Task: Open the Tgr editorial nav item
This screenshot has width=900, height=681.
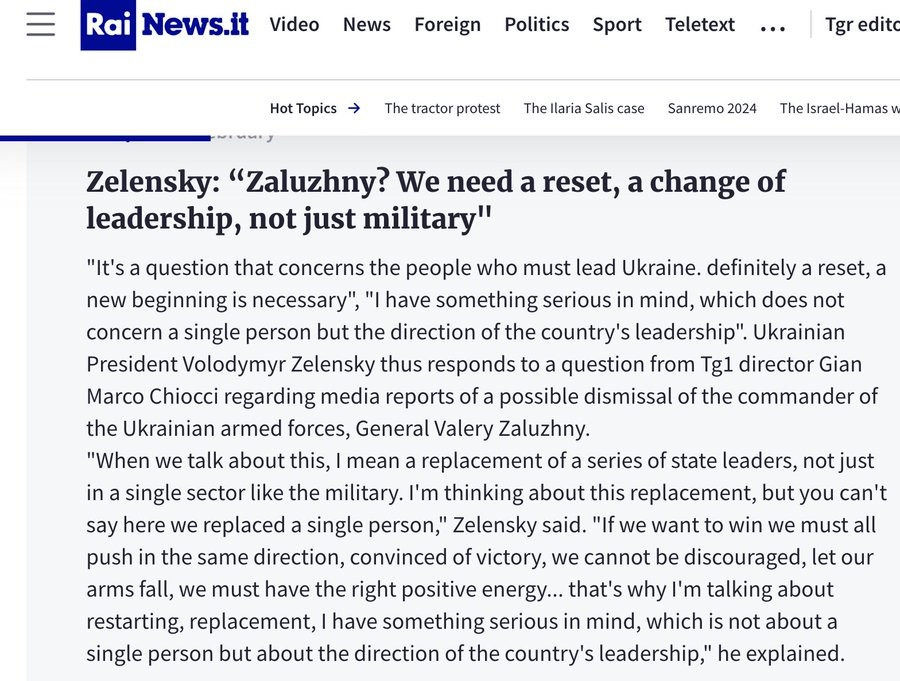Action: click(x=861, y=25)
